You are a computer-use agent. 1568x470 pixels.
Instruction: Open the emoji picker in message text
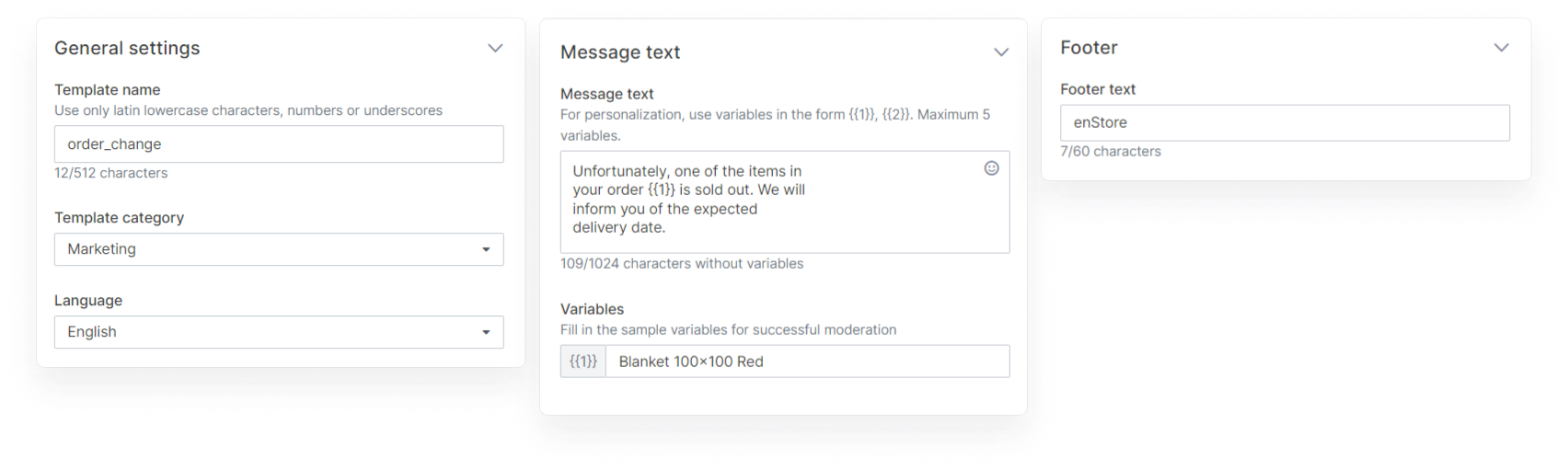pos(991,168)
